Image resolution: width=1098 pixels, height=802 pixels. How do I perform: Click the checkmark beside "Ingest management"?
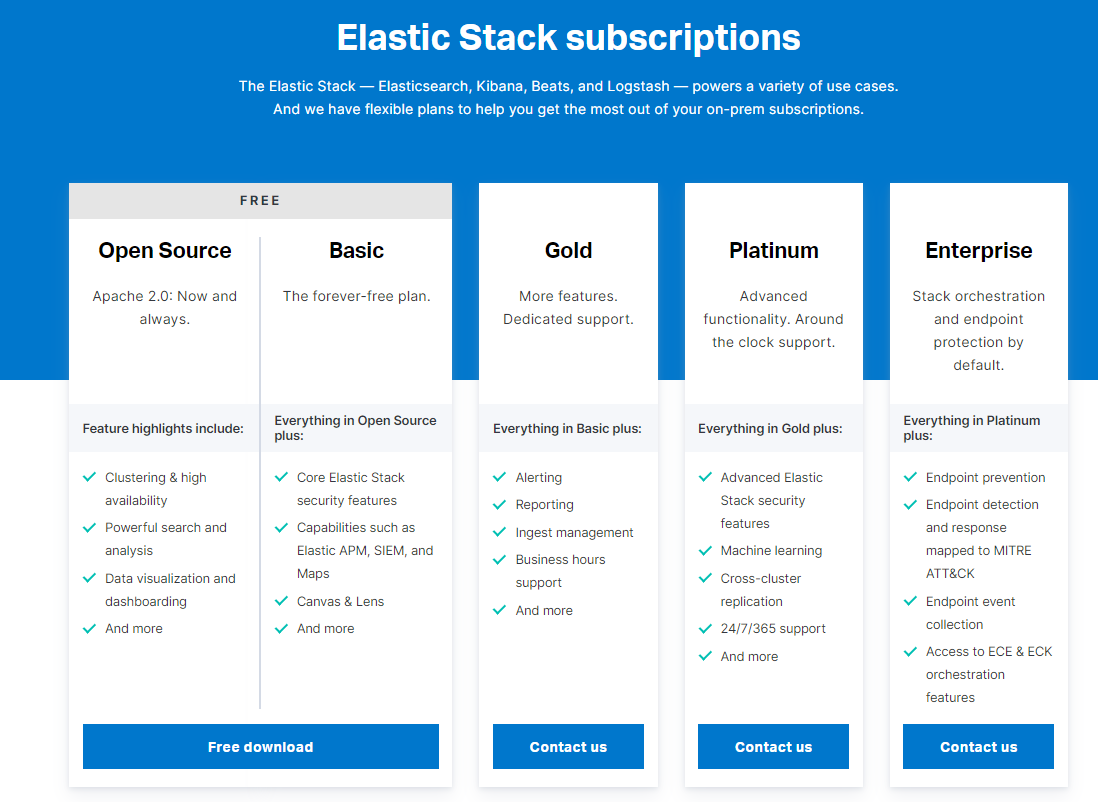click(x=498, y=532)
